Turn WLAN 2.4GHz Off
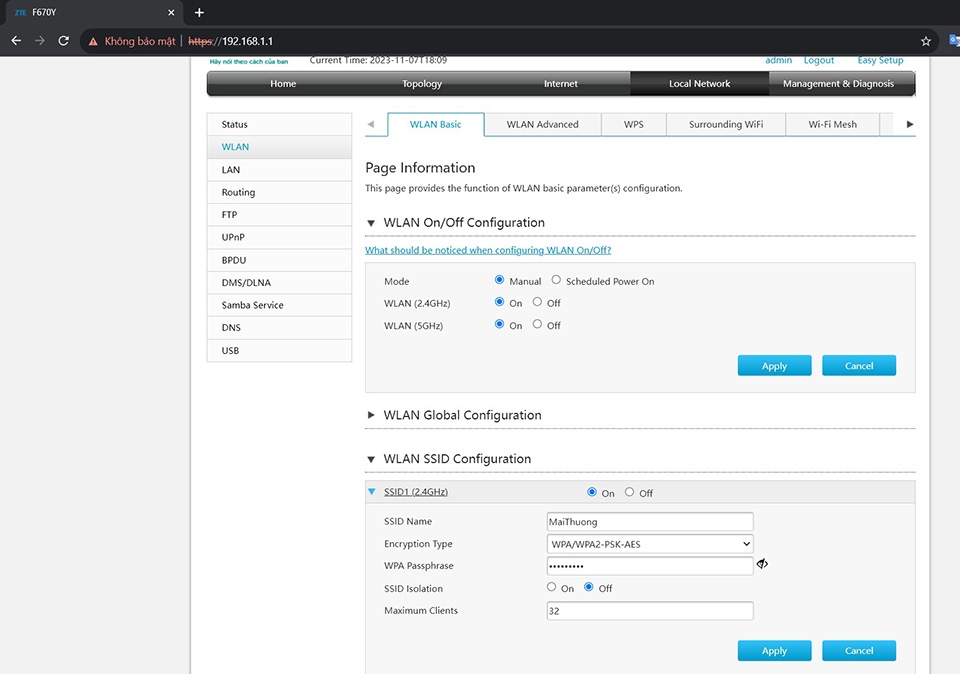 click(x=537, y=302)
